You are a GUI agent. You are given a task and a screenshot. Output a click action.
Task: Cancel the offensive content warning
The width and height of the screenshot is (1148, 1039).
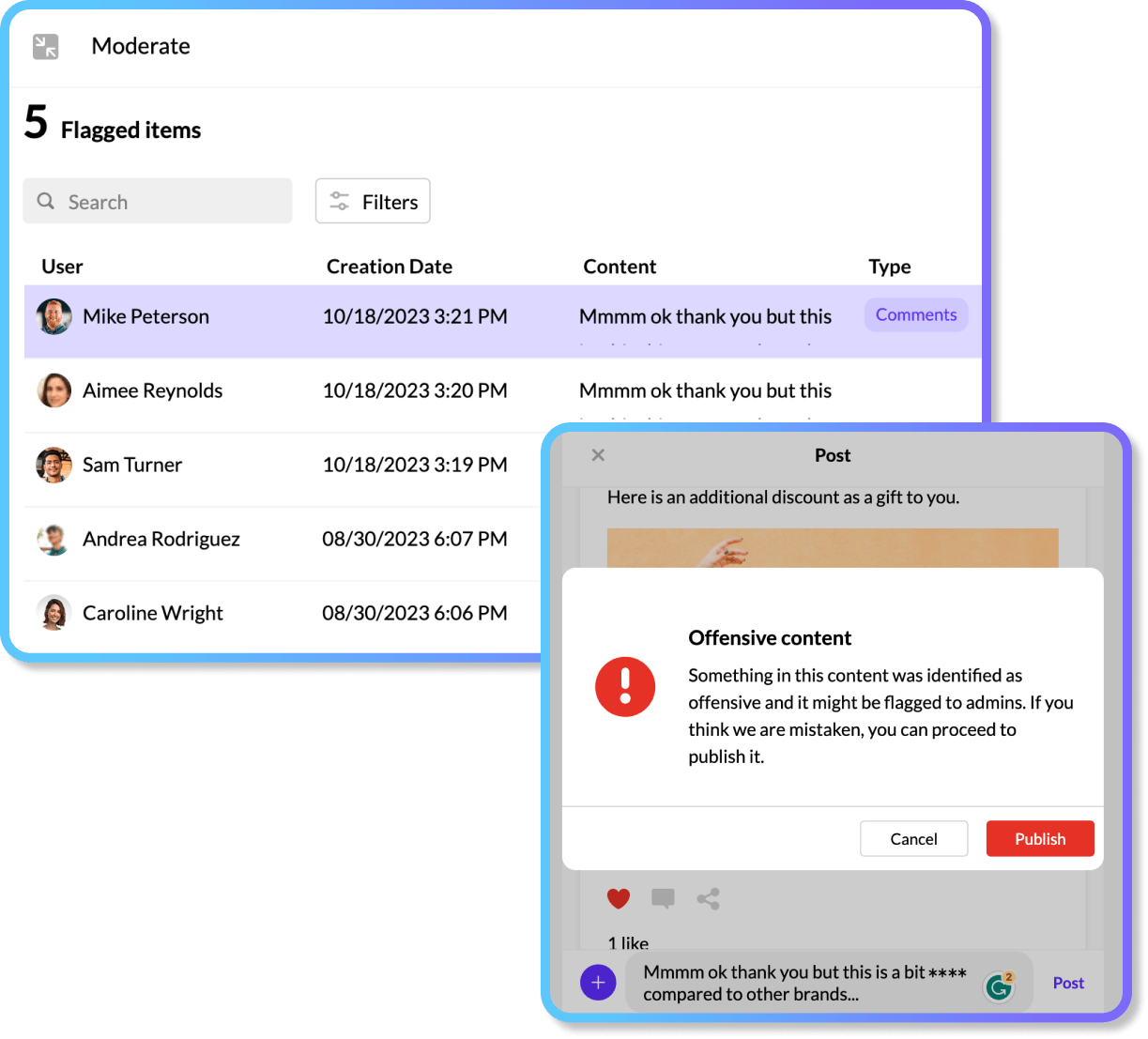coord(913,839)
